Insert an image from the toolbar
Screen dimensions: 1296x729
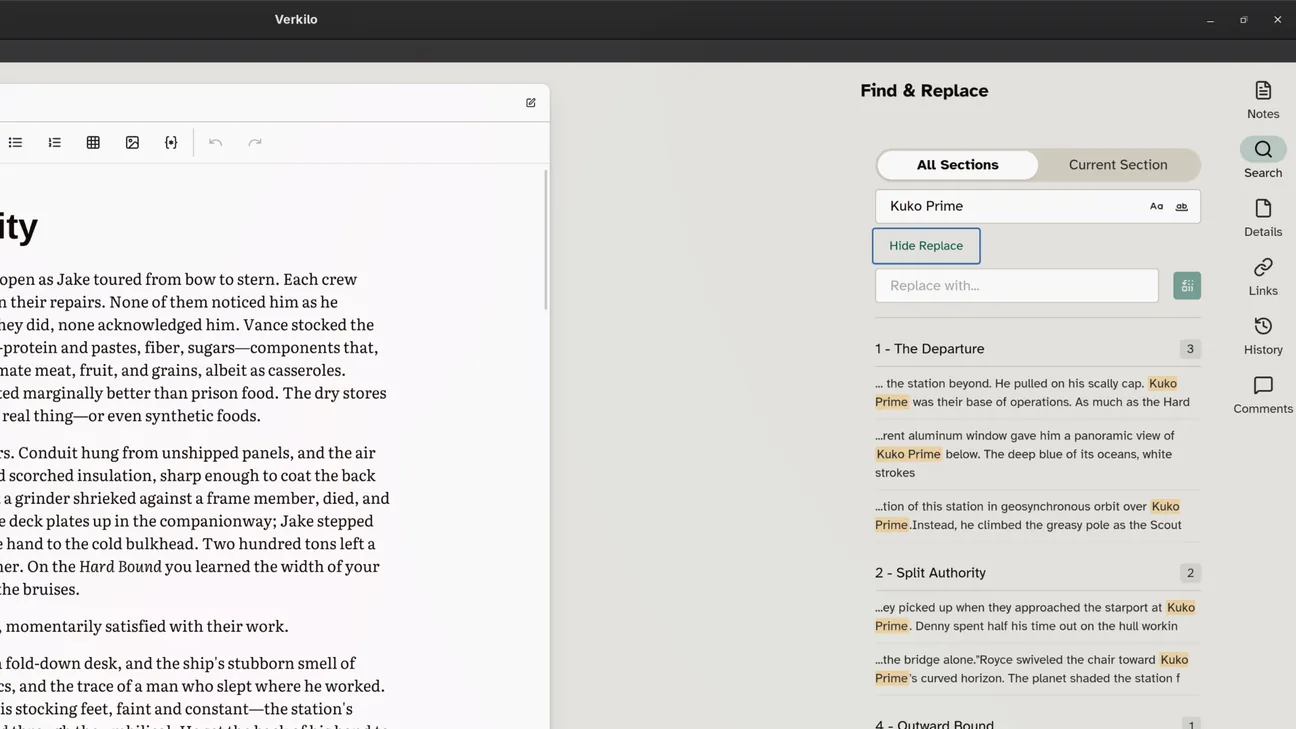point(132,143)
